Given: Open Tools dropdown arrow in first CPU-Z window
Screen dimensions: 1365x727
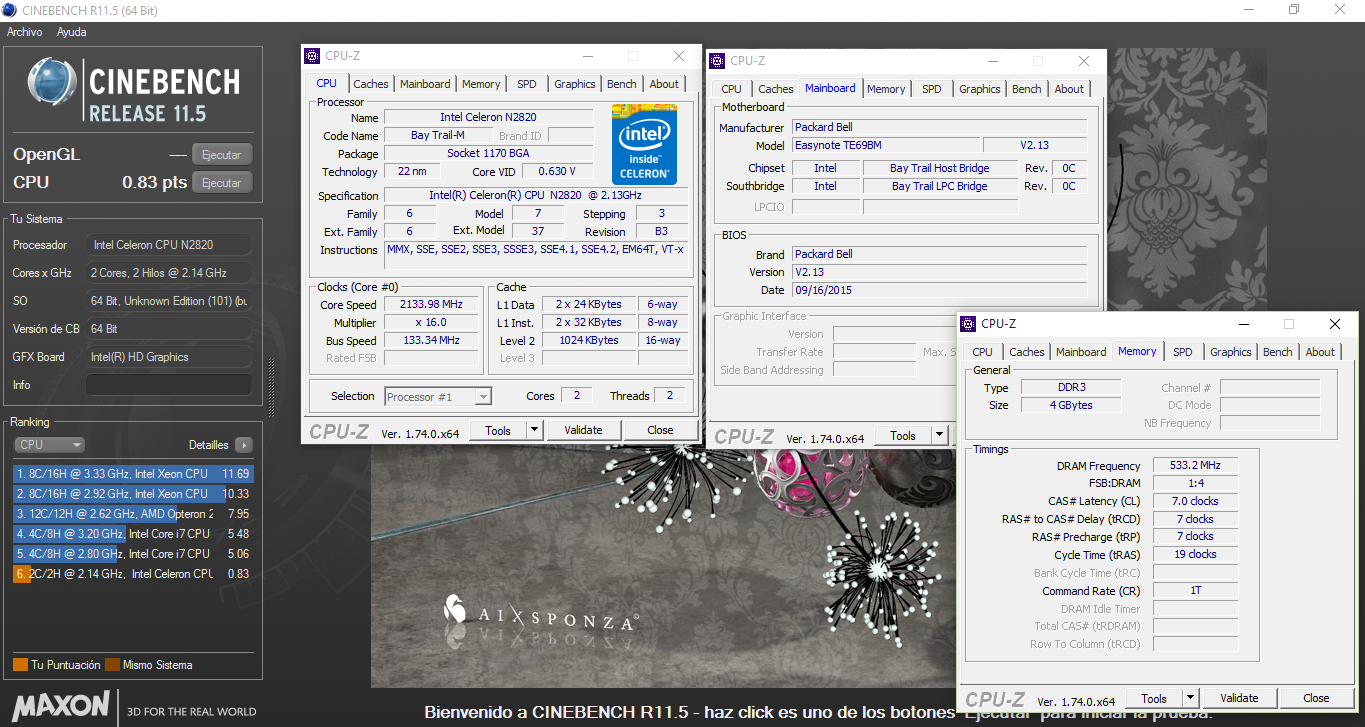Looking at the screenshot, I should click(534, 430).
